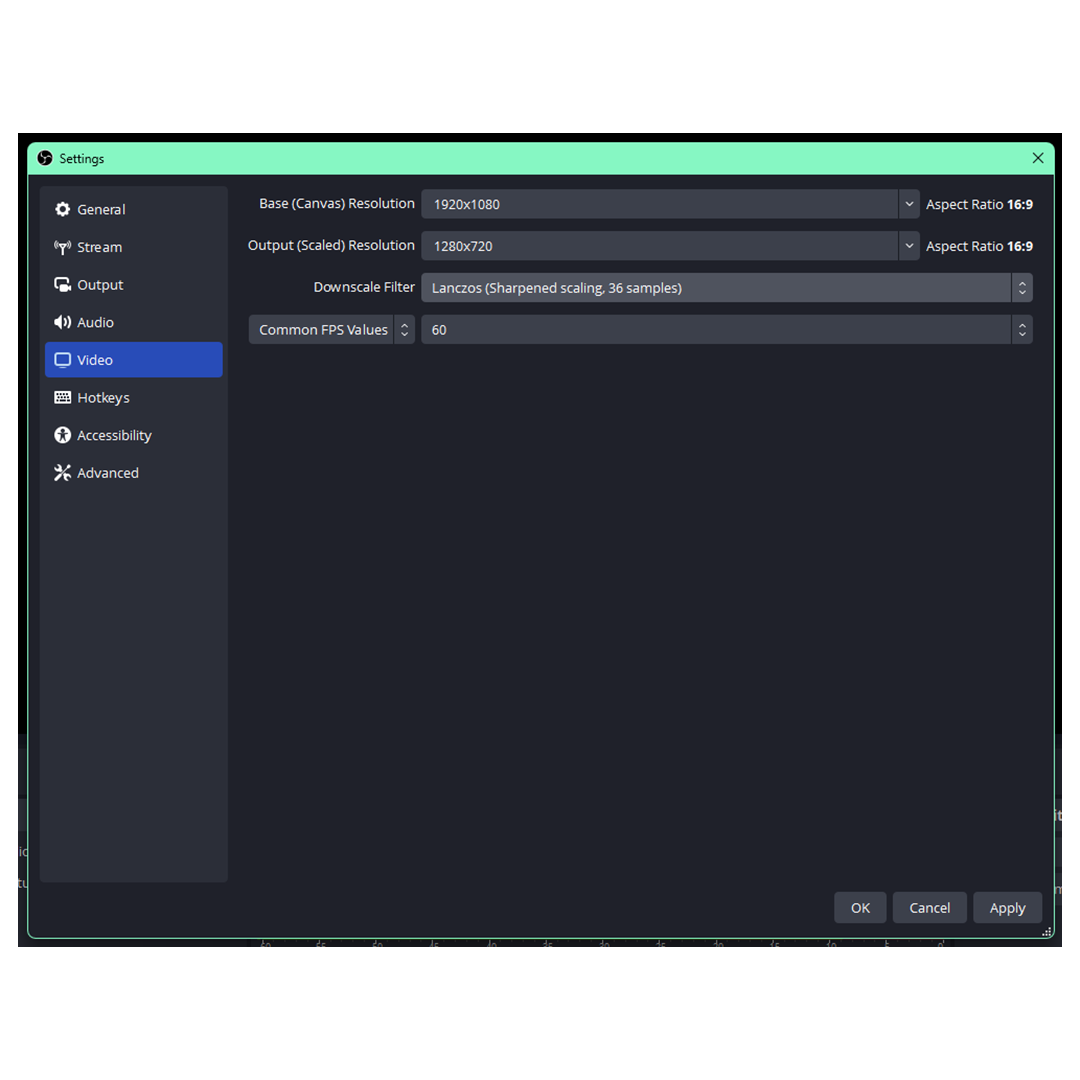Click the Video monitor icon in the sidebar
Screen dimensions: 1080x1080
pyautogui.click(x=62, y=360)
